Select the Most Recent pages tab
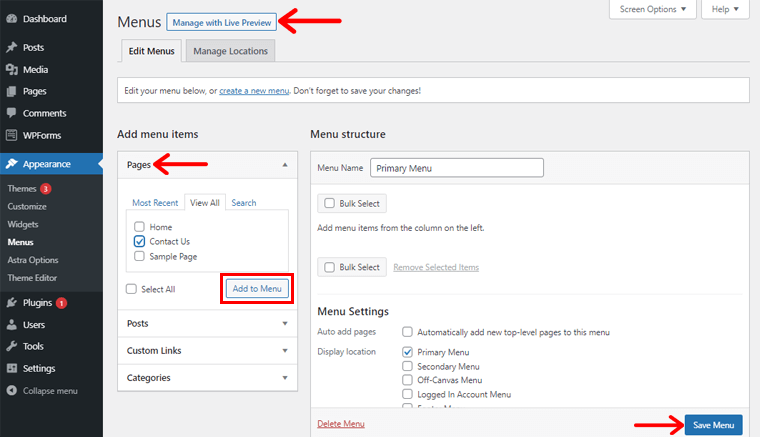Image resolution: width=760 pixels, height=437 pixels. click(155, 203)
